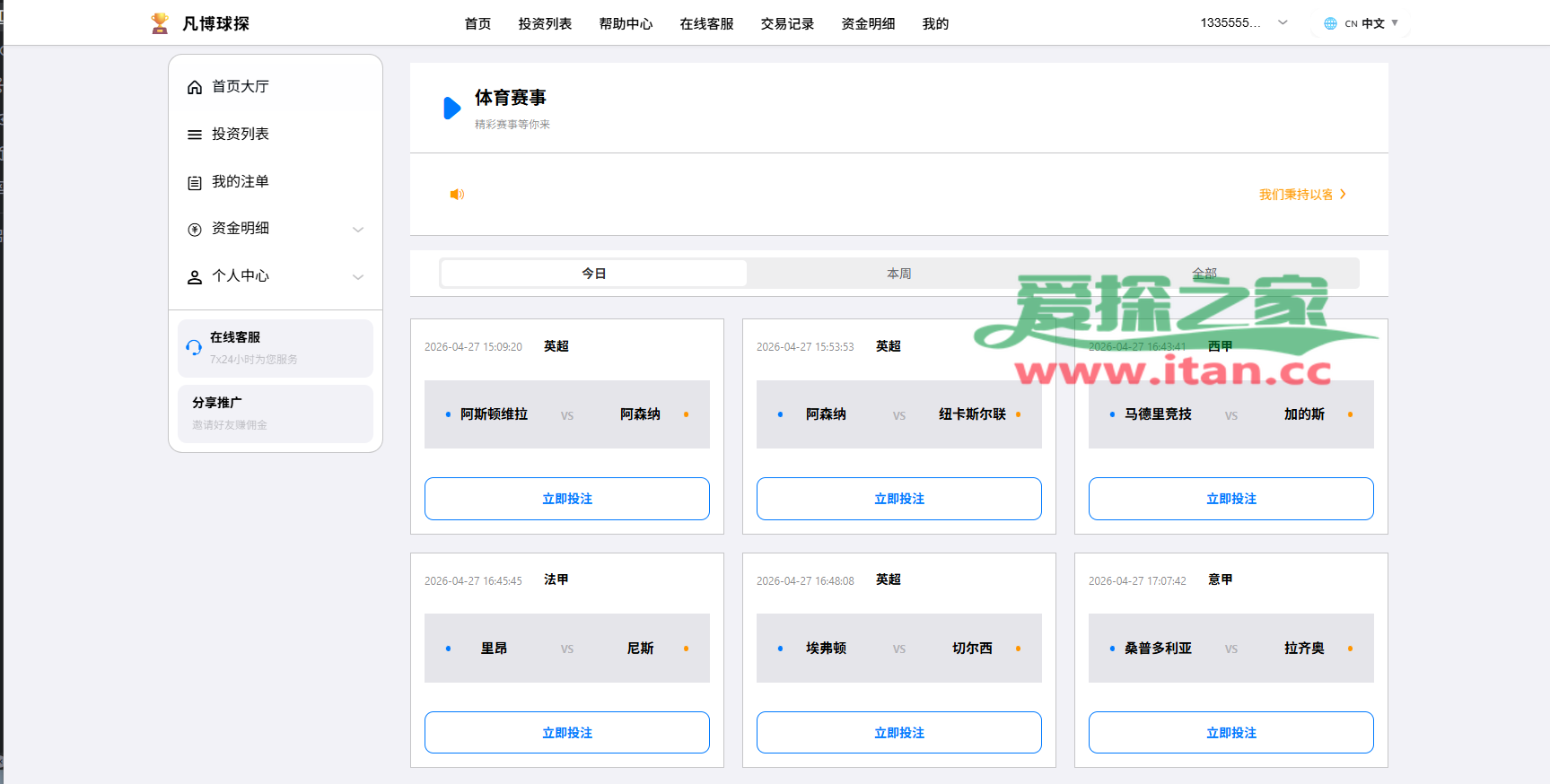Open the account number dropdown arrow
This screenshot has width=1550, height=784.
(x=1283, y=22)
